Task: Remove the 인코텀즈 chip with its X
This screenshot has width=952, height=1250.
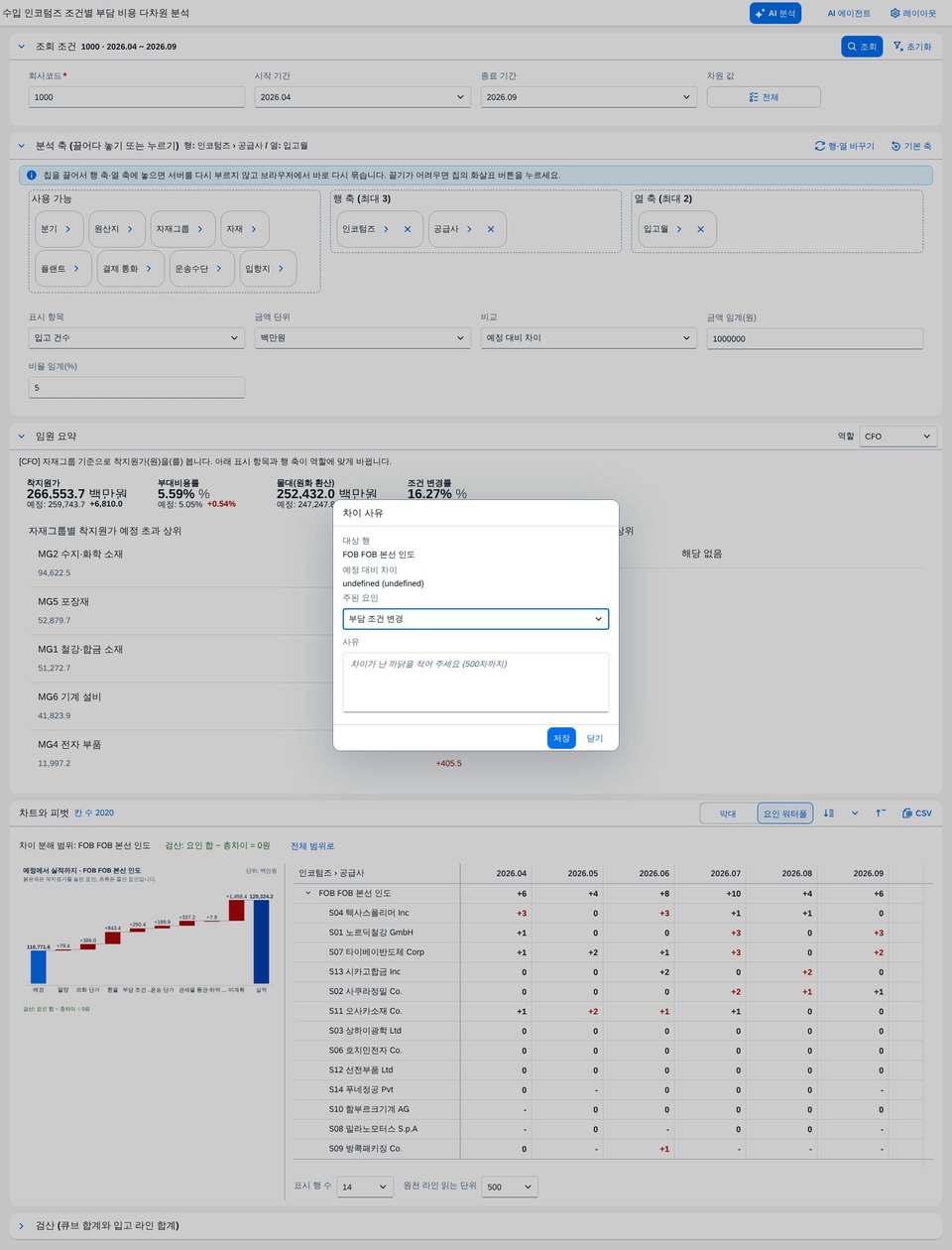Action: 408,229
